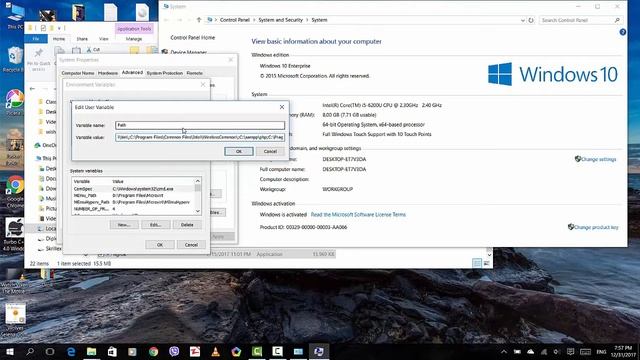Launch VLC media player from the taskbar

tap(216, 351)
